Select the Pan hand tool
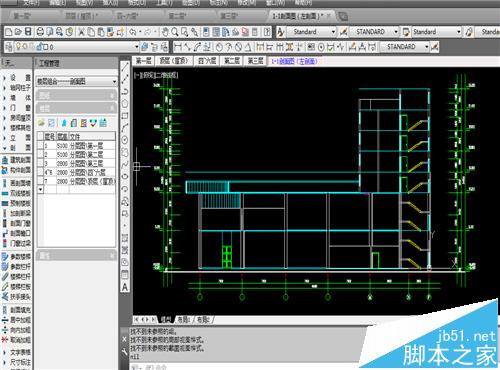The width and height of the screenshot is (500, 370). click(x=165, y=32)
